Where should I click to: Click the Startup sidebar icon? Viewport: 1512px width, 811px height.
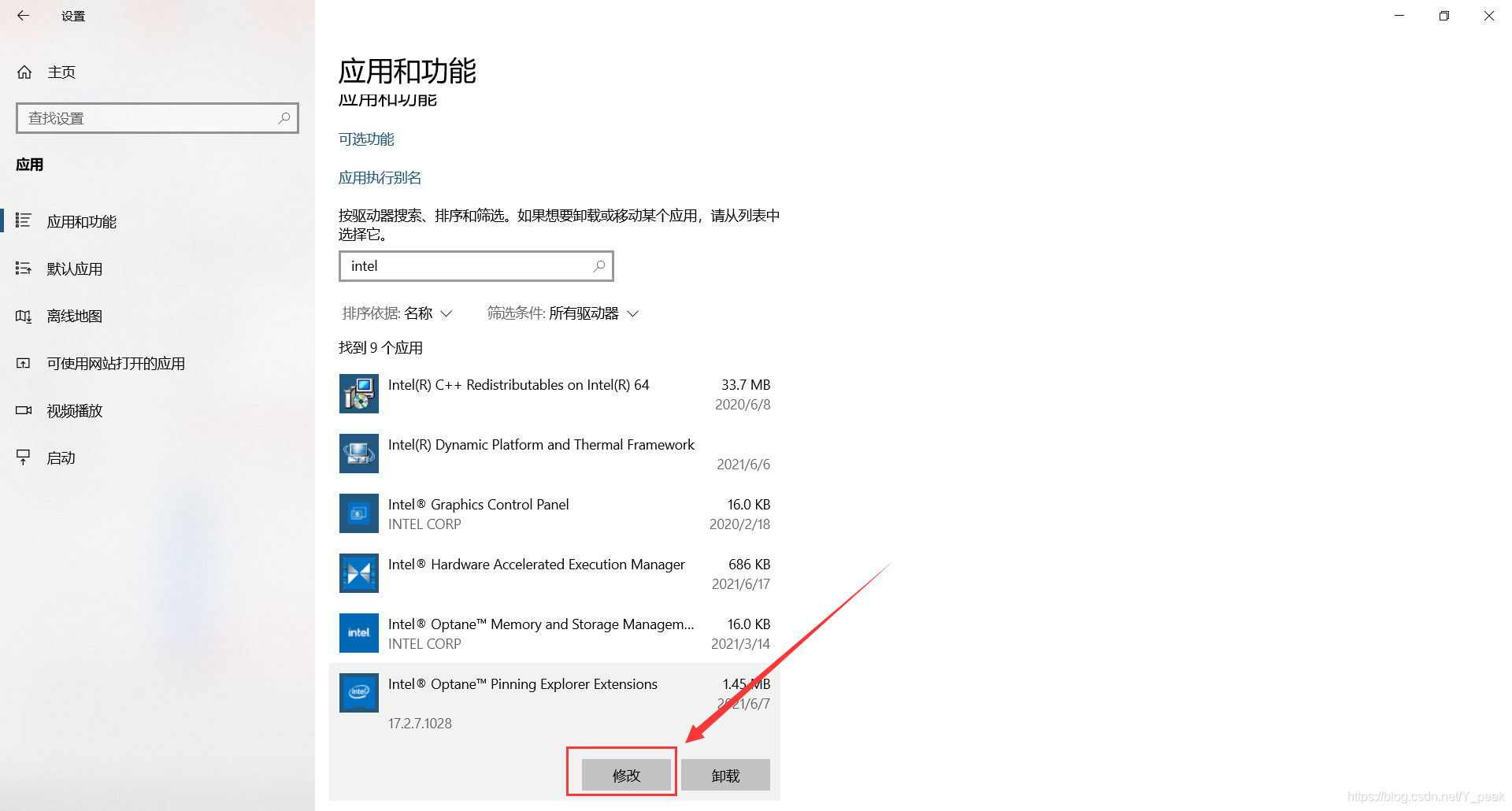pyautogui.click(x=24, y=457)
